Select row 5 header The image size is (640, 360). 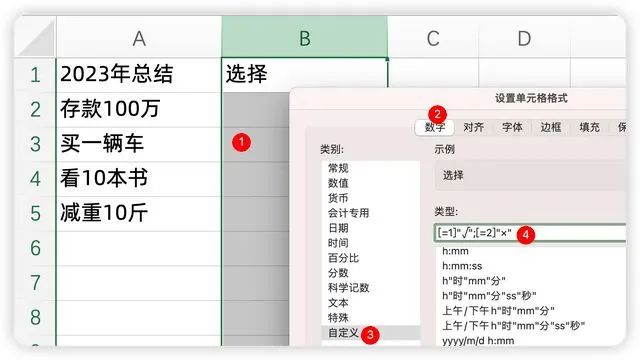(36, 214)
